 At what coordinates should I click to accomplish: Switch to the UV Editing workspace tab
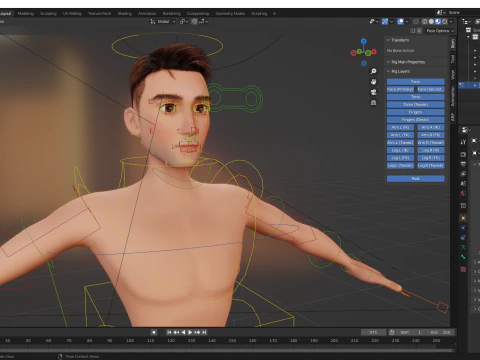click(x=72, y=14)
